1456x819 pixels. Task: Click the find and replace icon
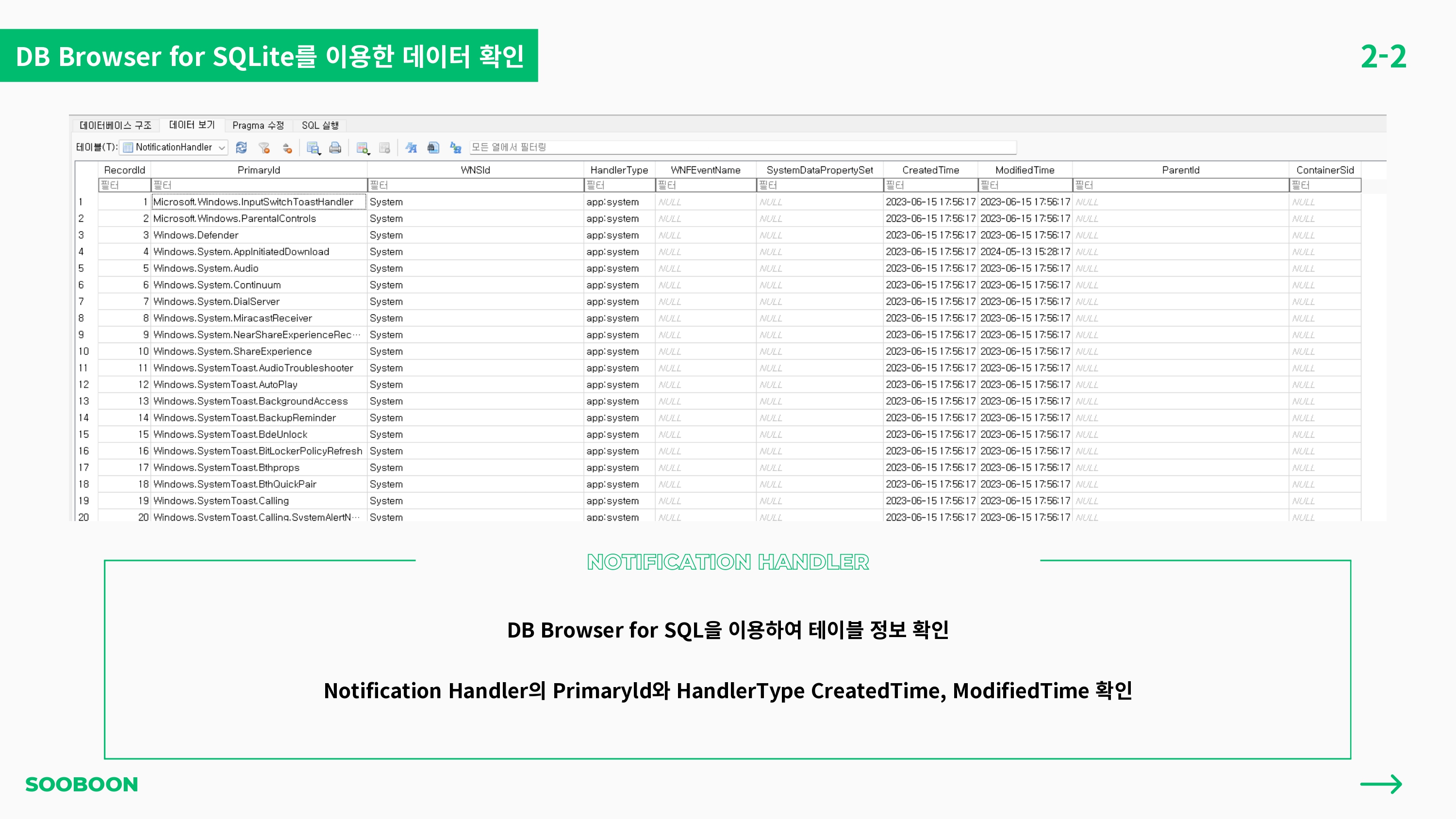pyautogui.click(x=456, y=147)
